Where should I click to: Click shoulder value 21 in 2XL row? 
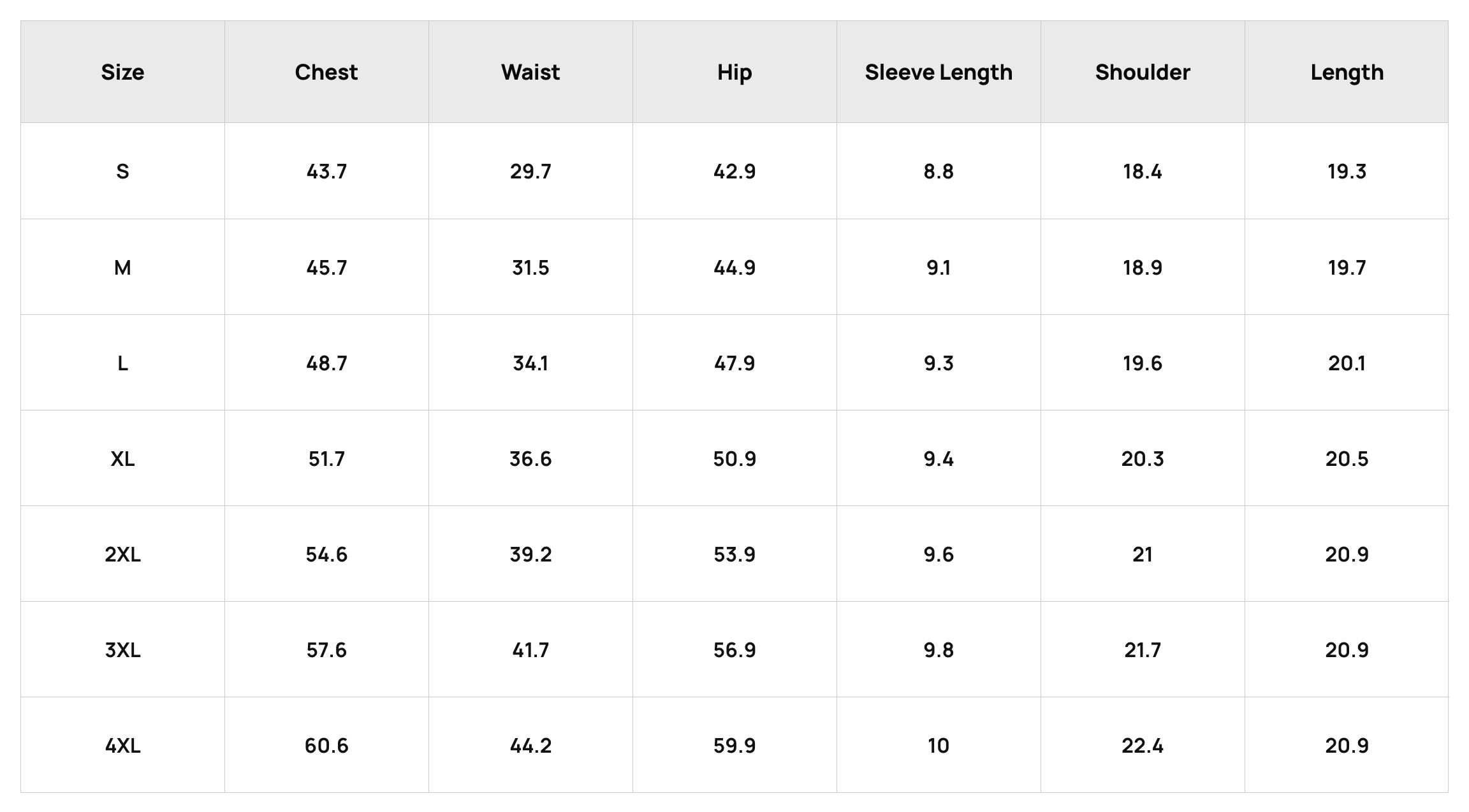(x=1143, y=554)
